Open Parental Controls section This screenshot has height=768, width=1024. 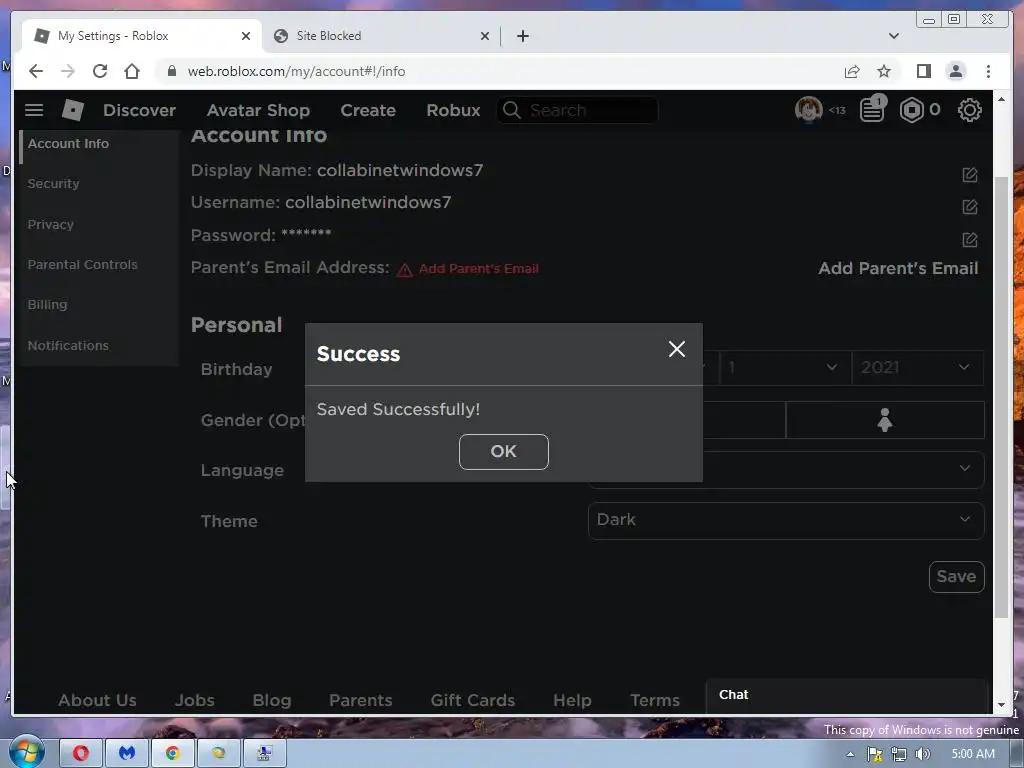point(82,264)
